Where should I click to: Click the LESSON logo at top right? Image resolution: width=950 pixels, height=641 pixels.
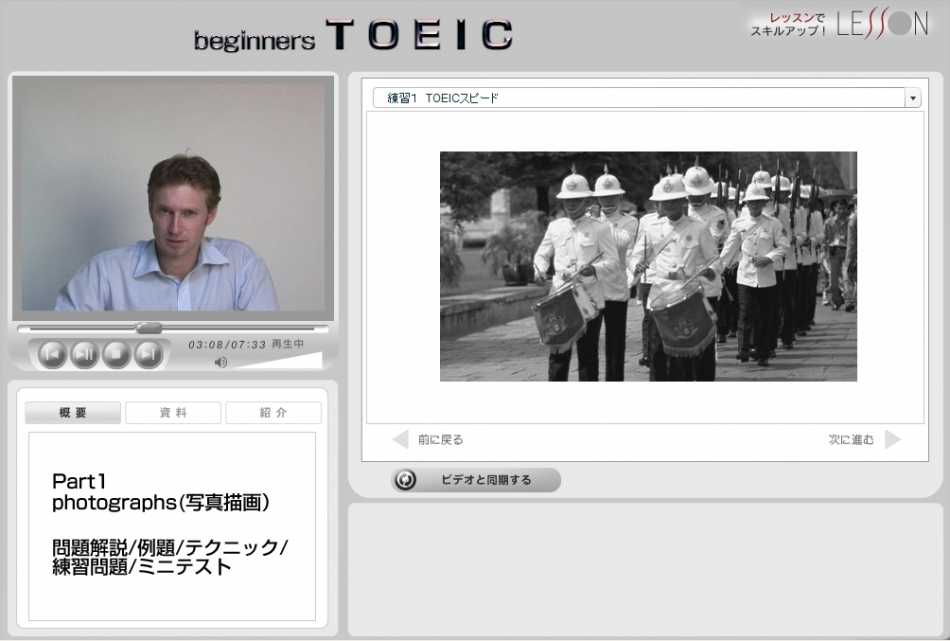pyautogui.click(x=882, y=24)
